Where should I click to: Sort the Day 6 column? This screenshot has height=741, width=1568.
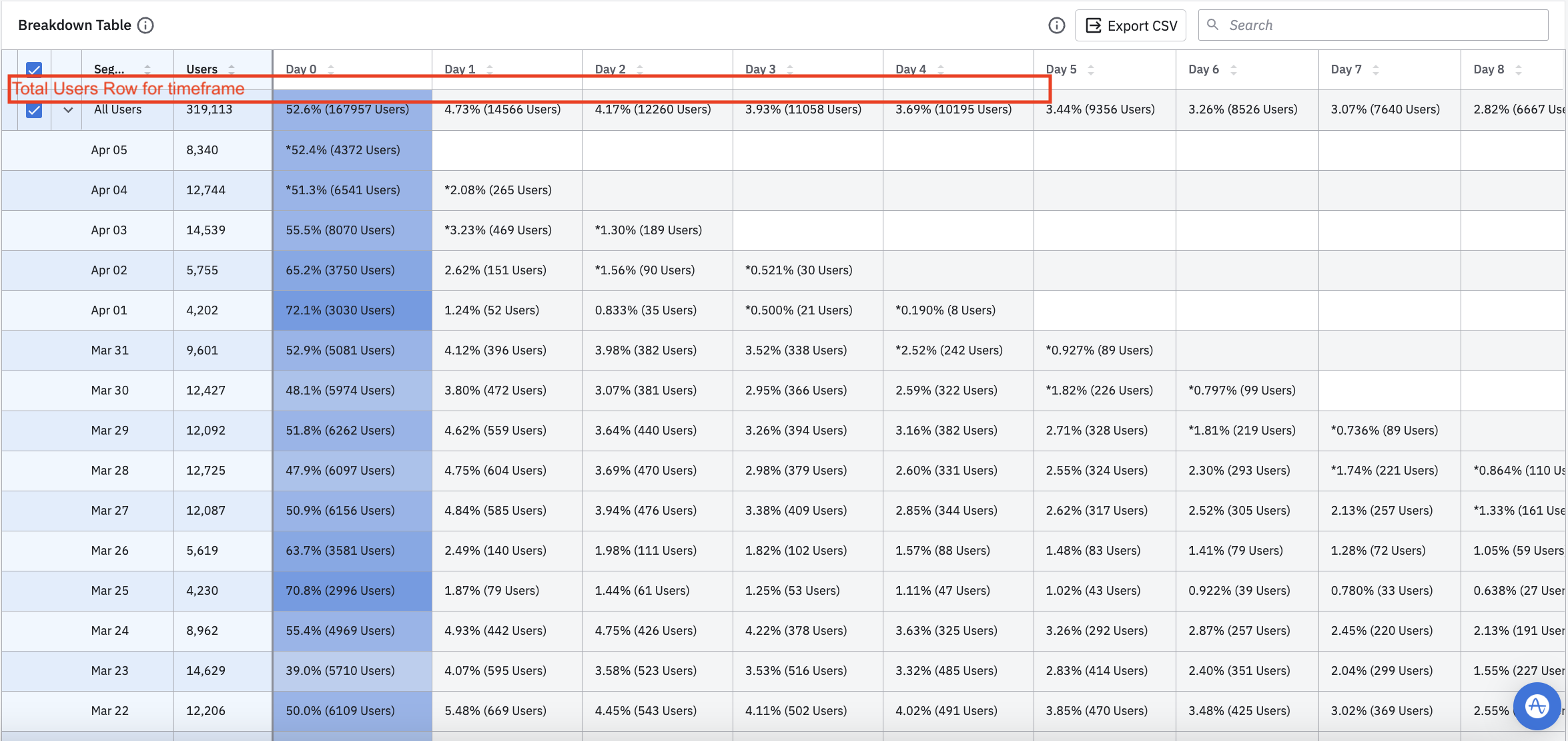point(1234,69)
